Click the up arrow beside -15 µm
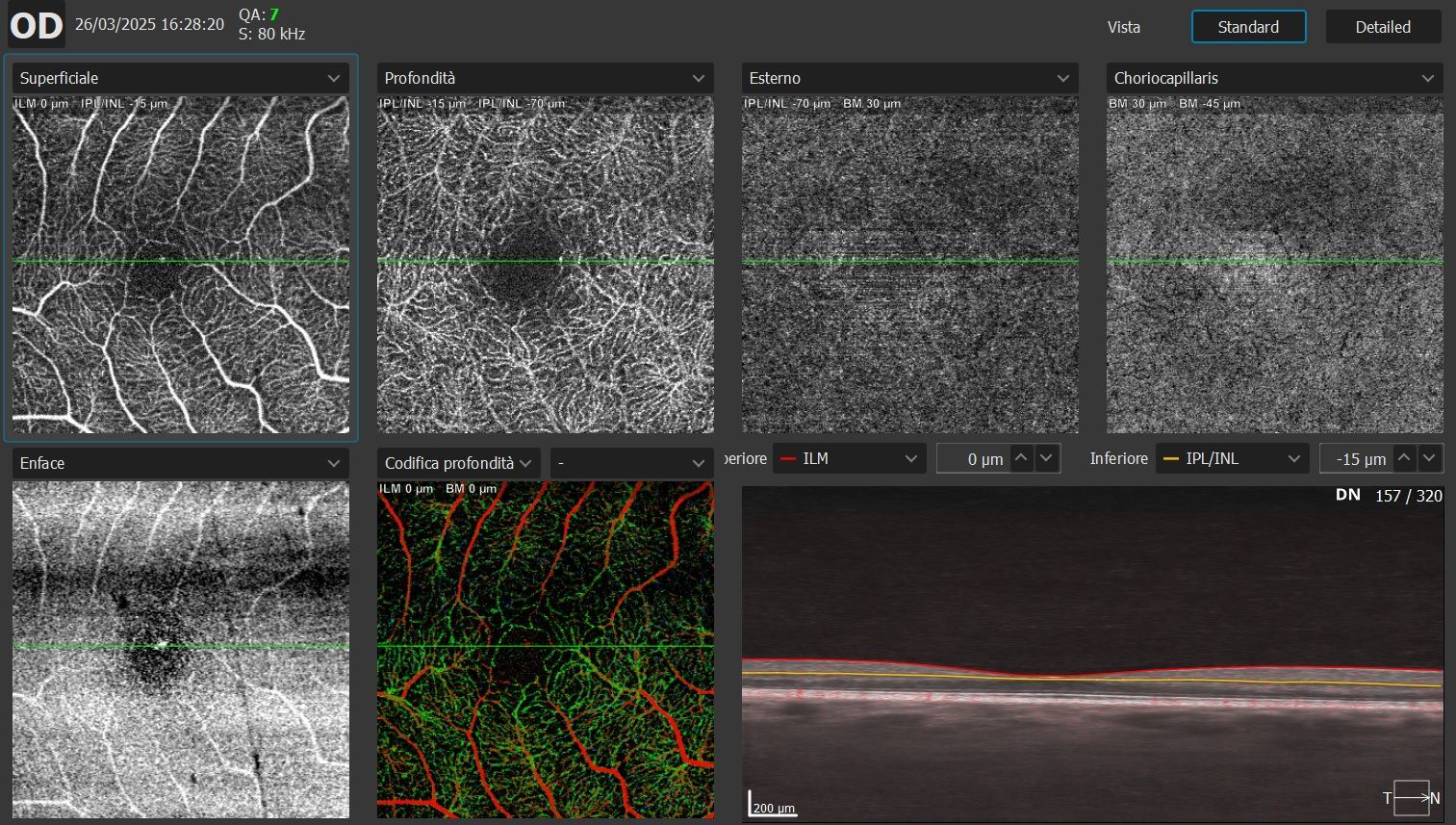 tap(1405, 458)
